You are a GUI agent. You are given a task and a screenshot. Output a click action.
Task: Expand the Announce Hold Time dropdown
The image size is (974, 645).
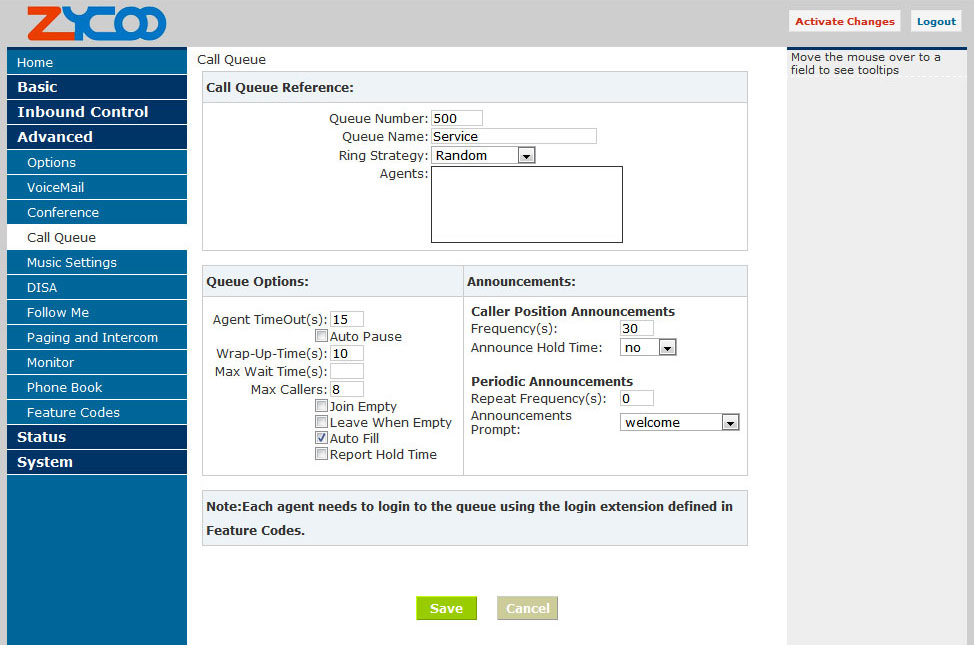648,348
